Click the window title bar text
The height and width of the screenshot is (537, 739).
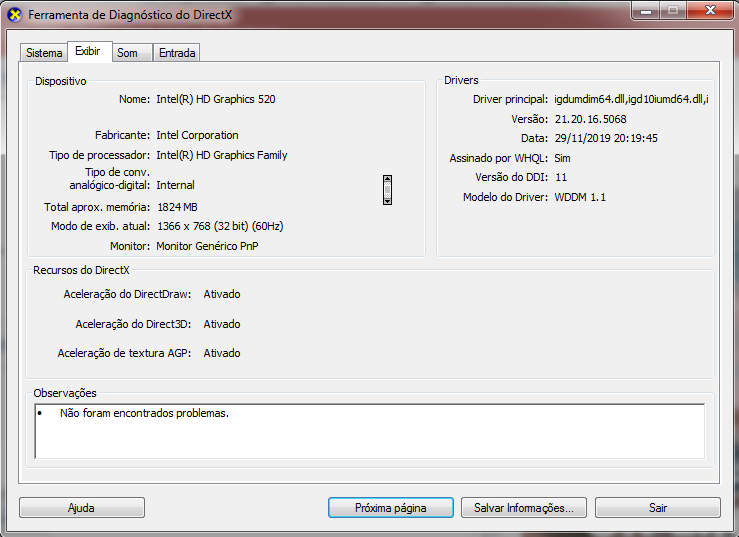tap(130, 15)
